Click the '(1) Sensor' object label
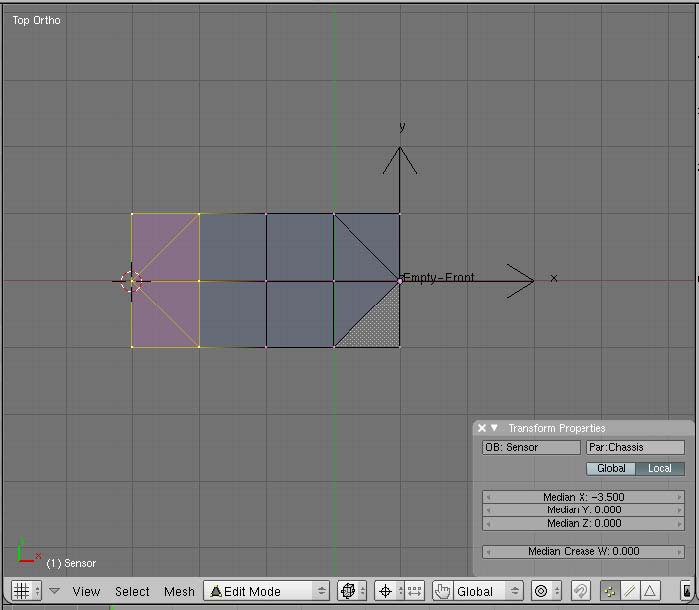 71,563
